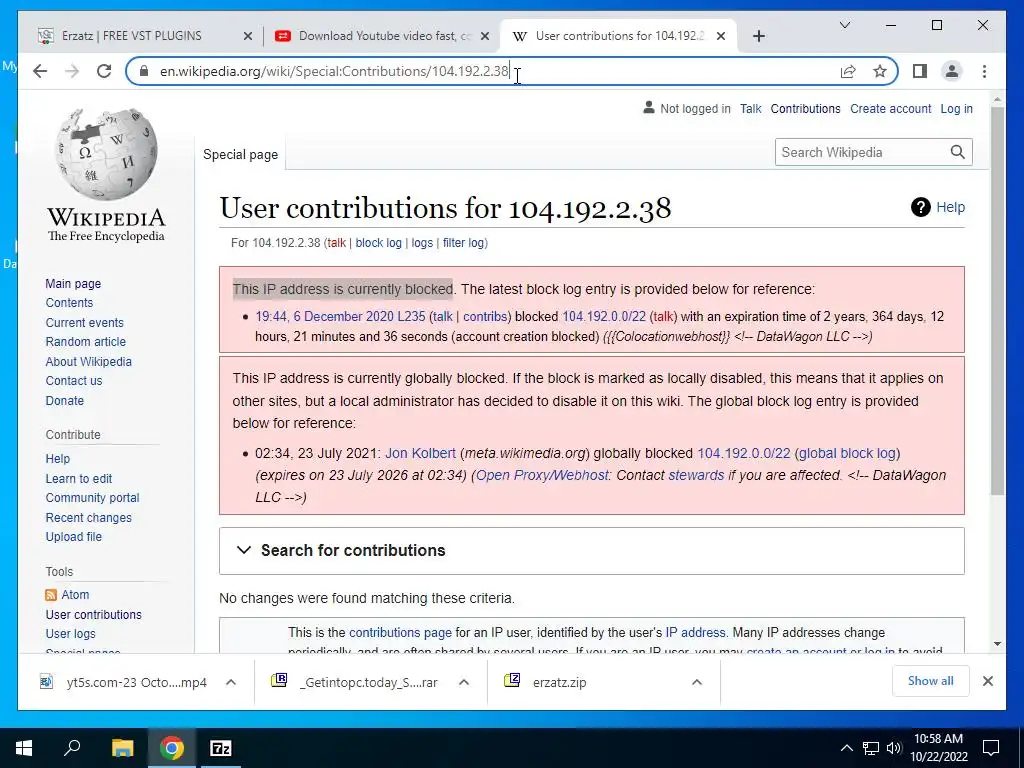Close the Download Youtube video tab
The height and width of the screenshot is (768, 1024).
(485, 36)
